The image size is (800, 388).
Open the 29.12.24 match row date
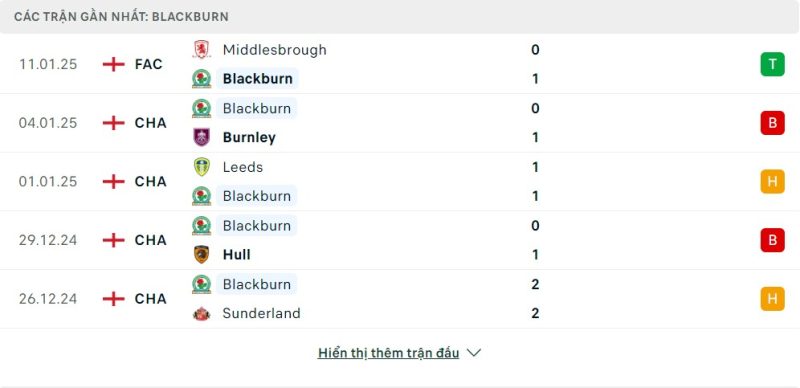point(48,240)
